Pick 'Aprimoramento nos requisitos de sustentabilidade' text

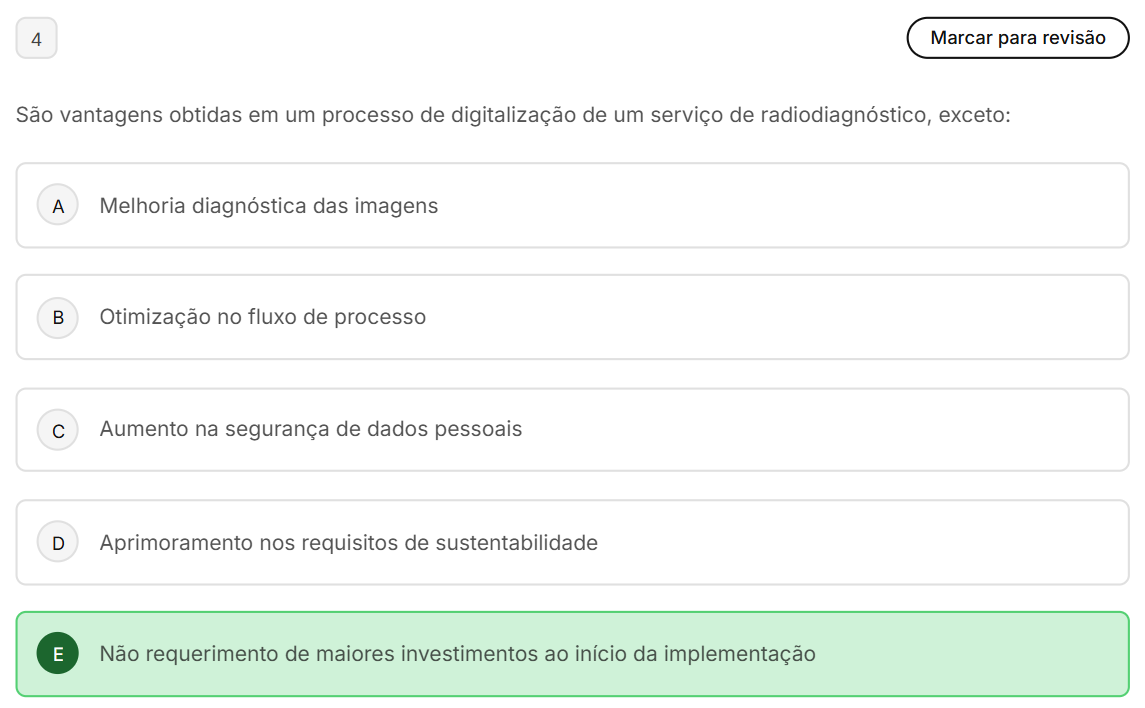pos(348,543)
